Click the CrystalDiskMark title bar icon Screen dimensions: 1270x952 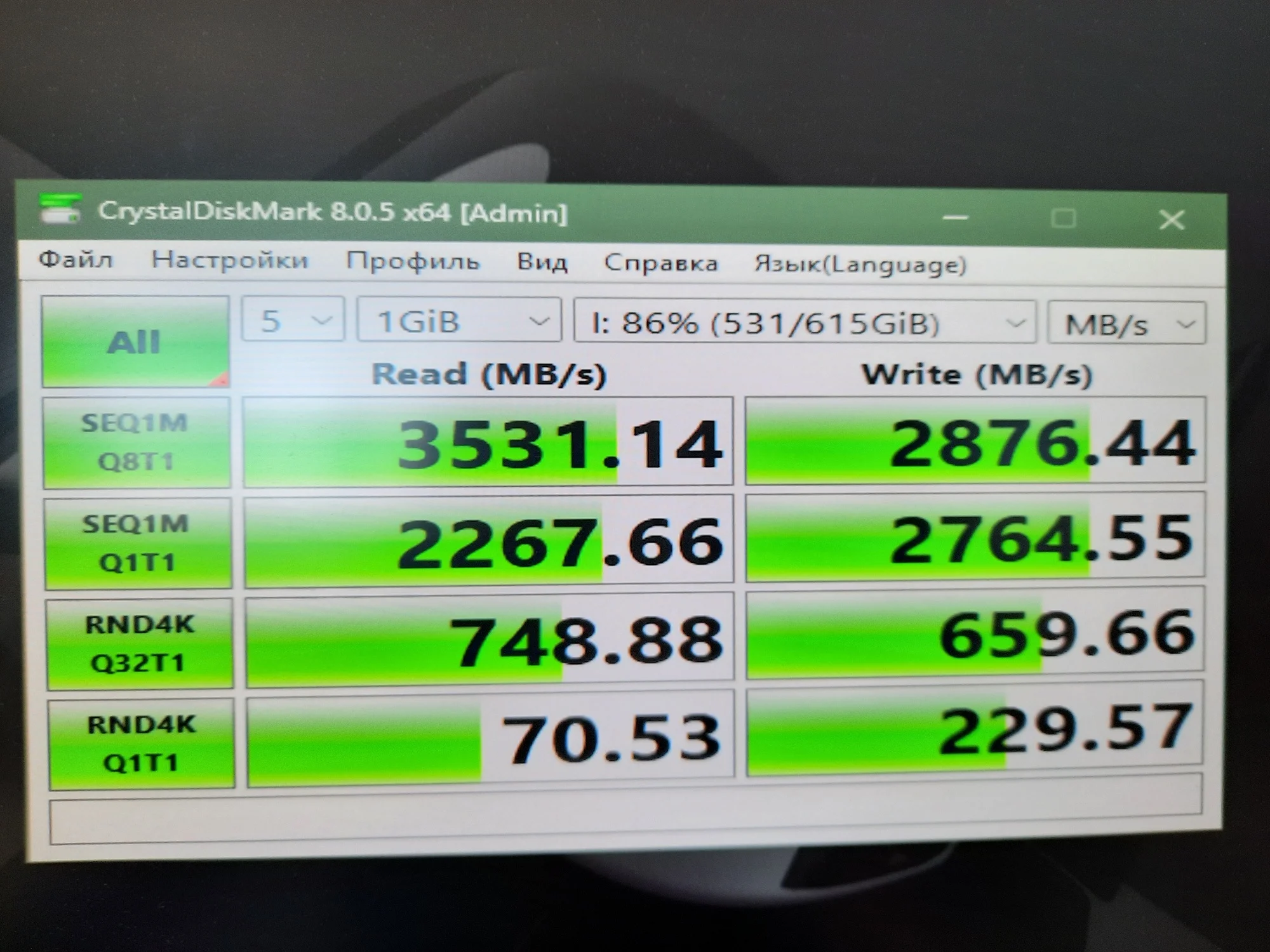point(59,210)
